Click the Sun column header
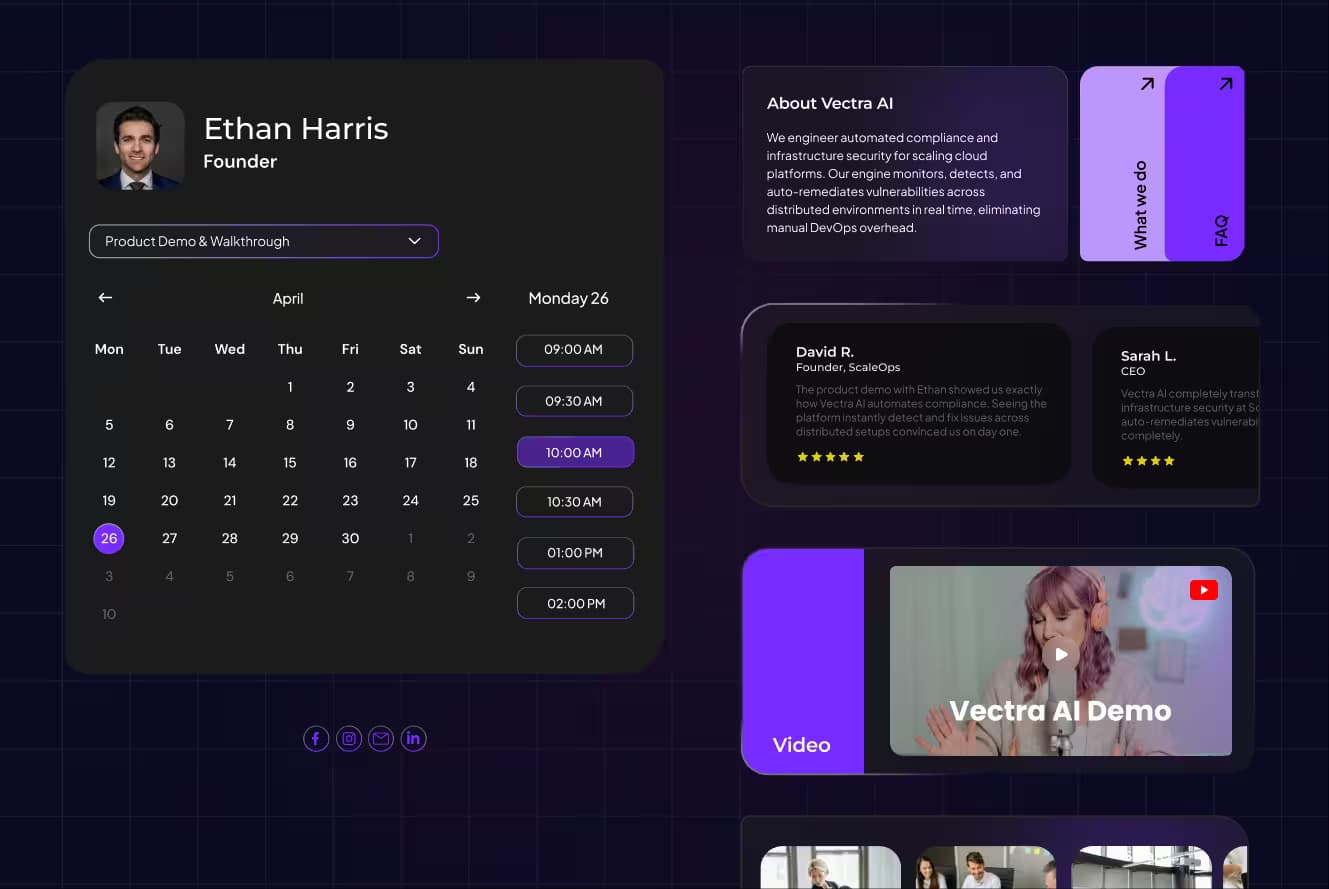1329x889 pixels. point(471,349)
